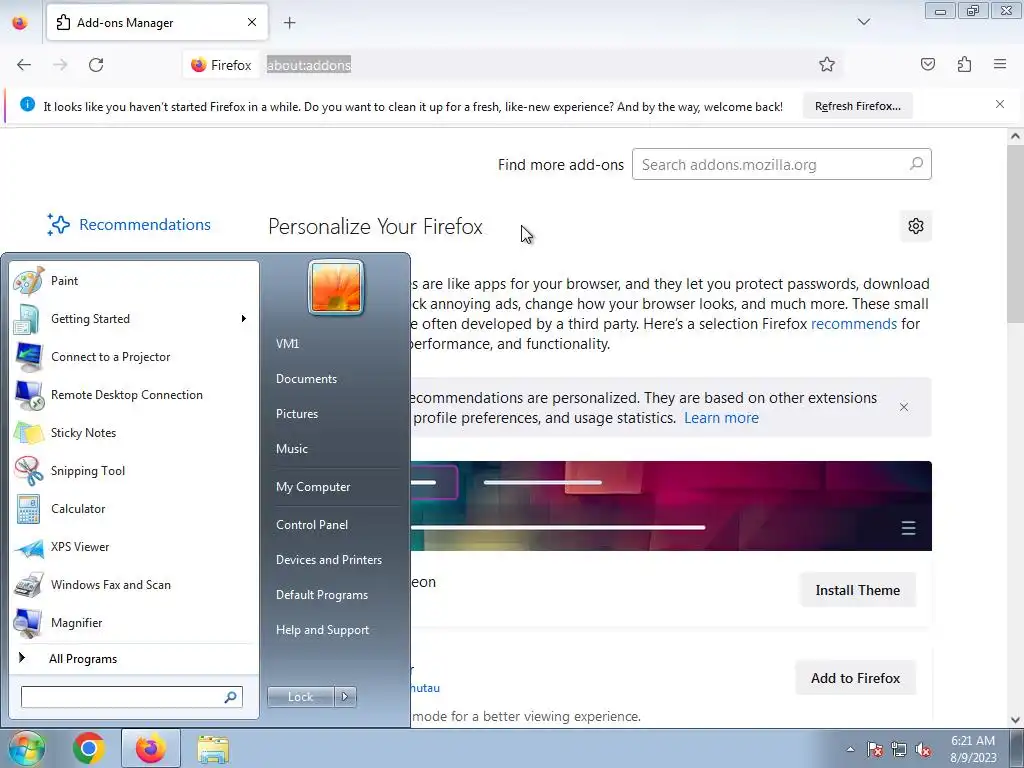Open the shutdown options arrow next to Lock
1024x768 pixels.
click(x=345, y=697)
